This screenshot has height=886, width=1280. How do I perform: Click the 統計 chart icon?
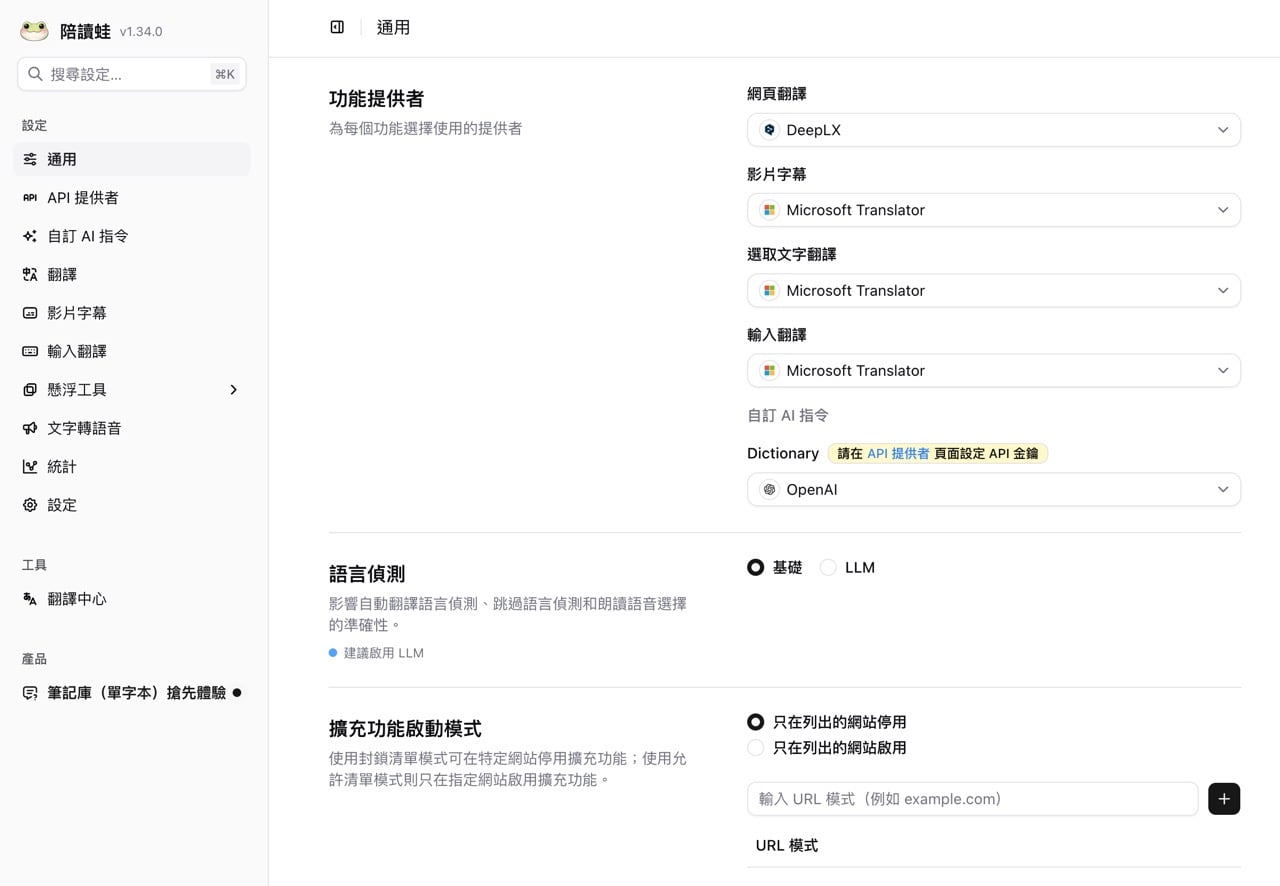tap(30, 466)
